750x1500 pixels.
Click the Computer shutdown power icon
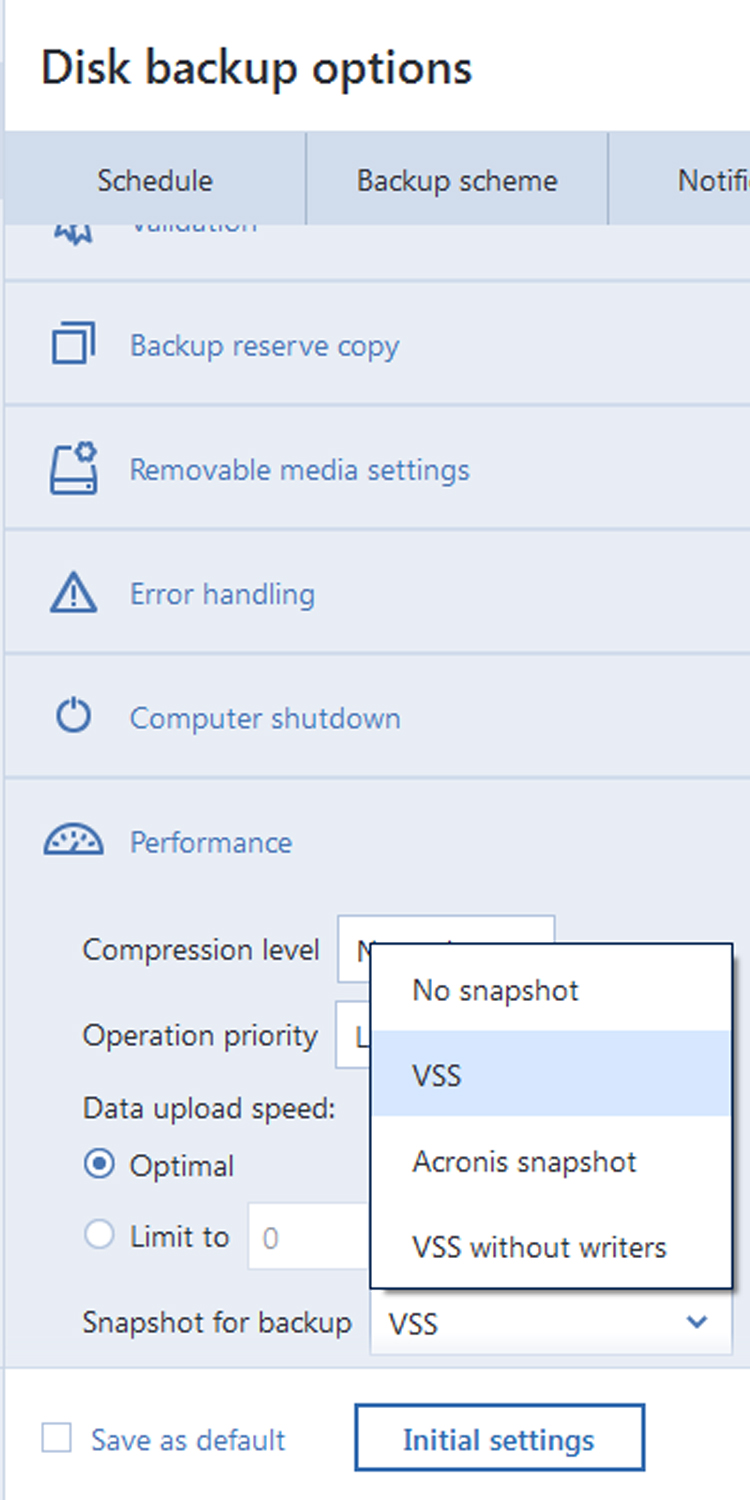(x=73, y=717)
